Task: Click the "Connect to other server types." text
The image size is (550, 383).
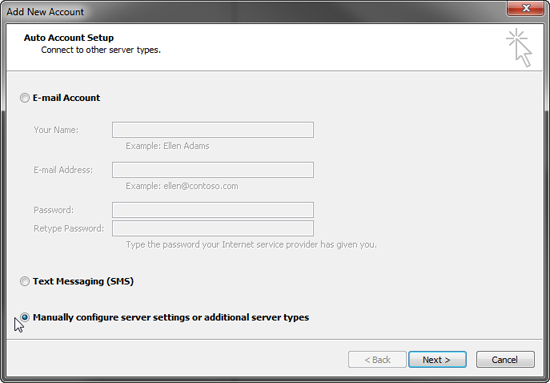Action: point(101,50)
